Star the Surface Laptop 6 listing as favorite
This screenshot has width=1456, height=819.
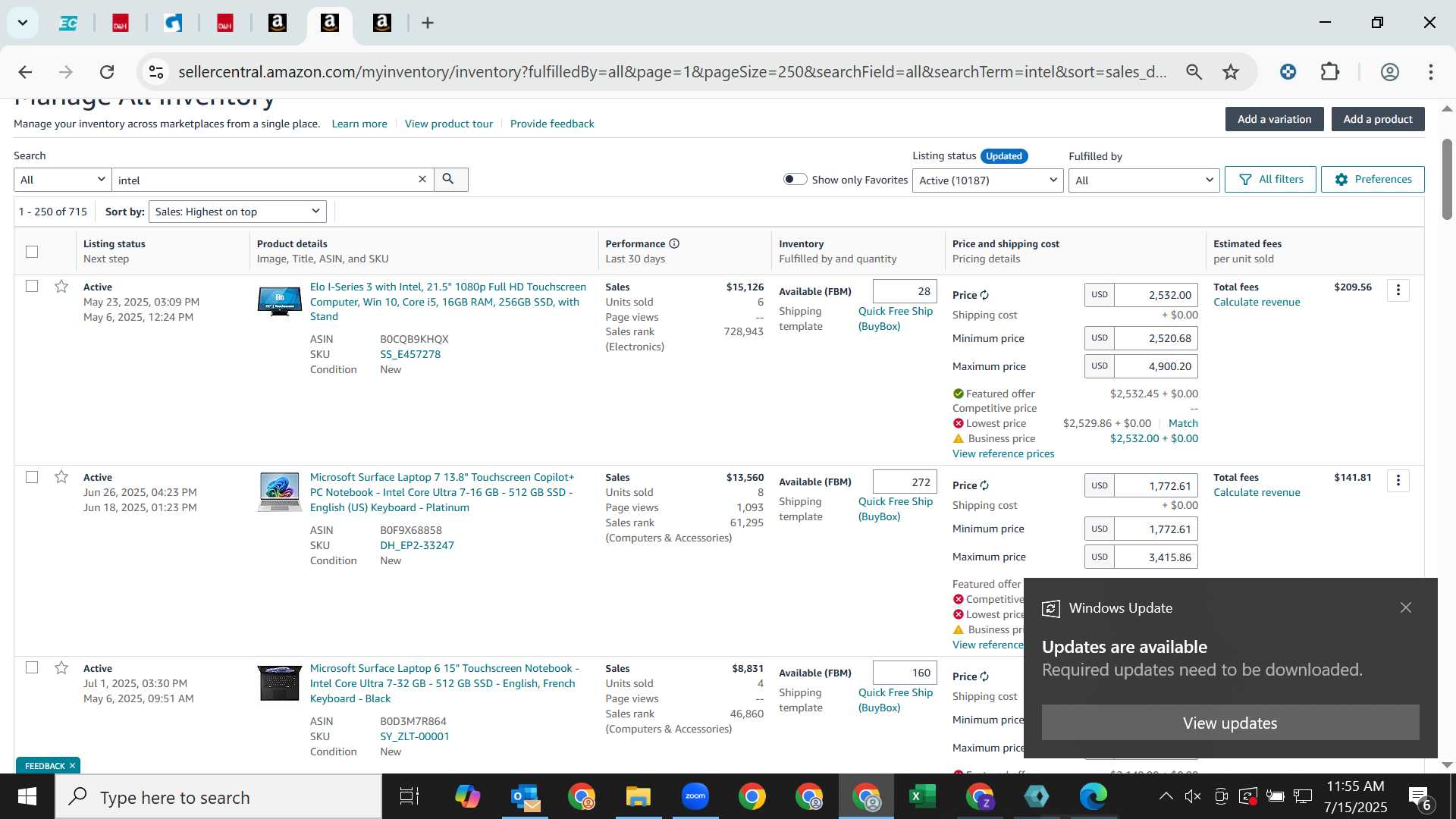pos(61,668)
